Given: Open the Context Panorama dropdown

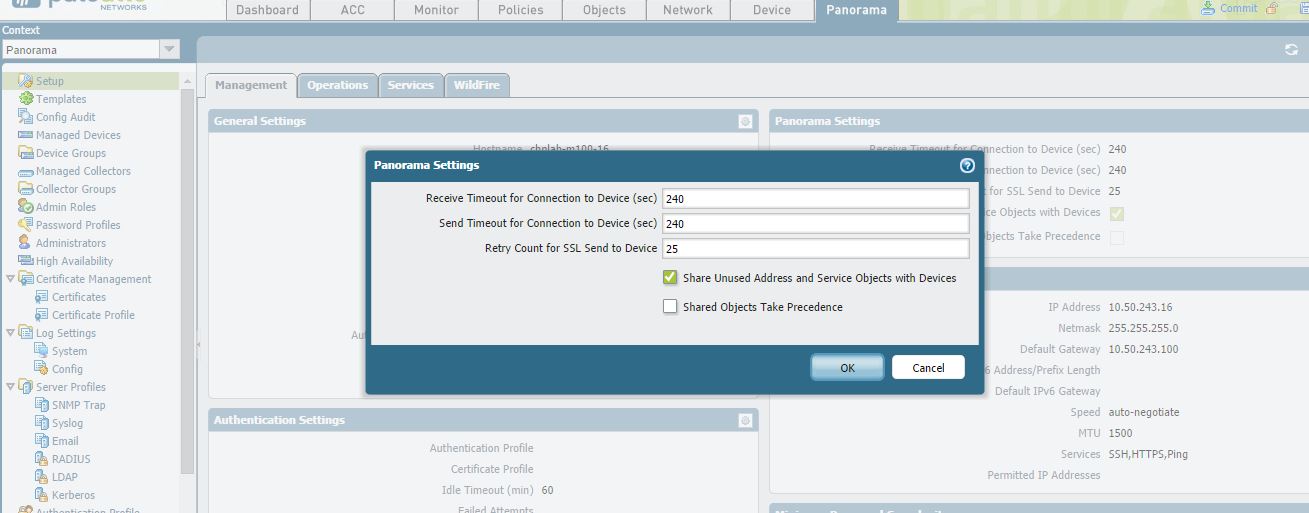Looking at the screenshot, I should click(x=169, y=49).
